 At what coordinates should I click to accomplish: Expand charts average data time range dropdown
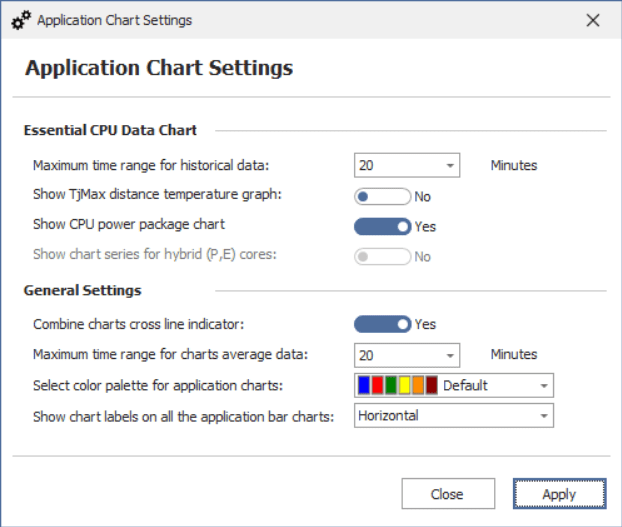tap(450, 355)
